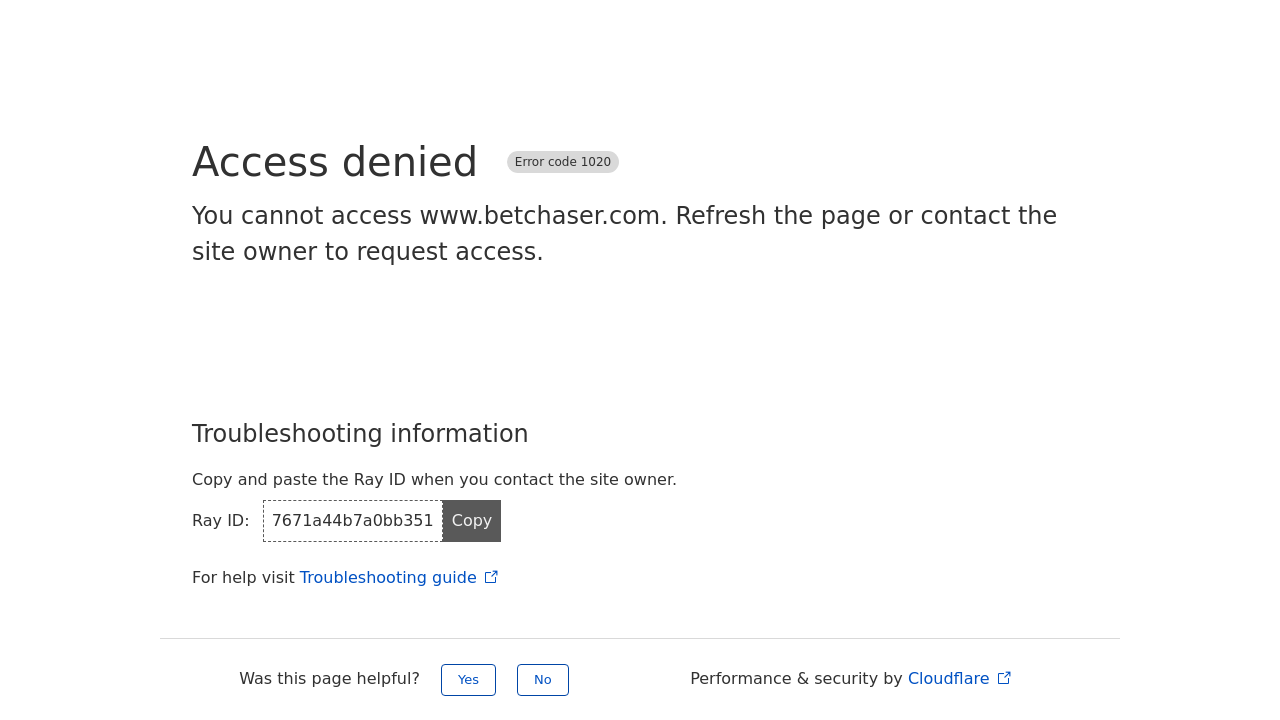Copy the Ray ID with the Copy button
The height and width of the screenshot is (720, 1280).
point(472,521)
